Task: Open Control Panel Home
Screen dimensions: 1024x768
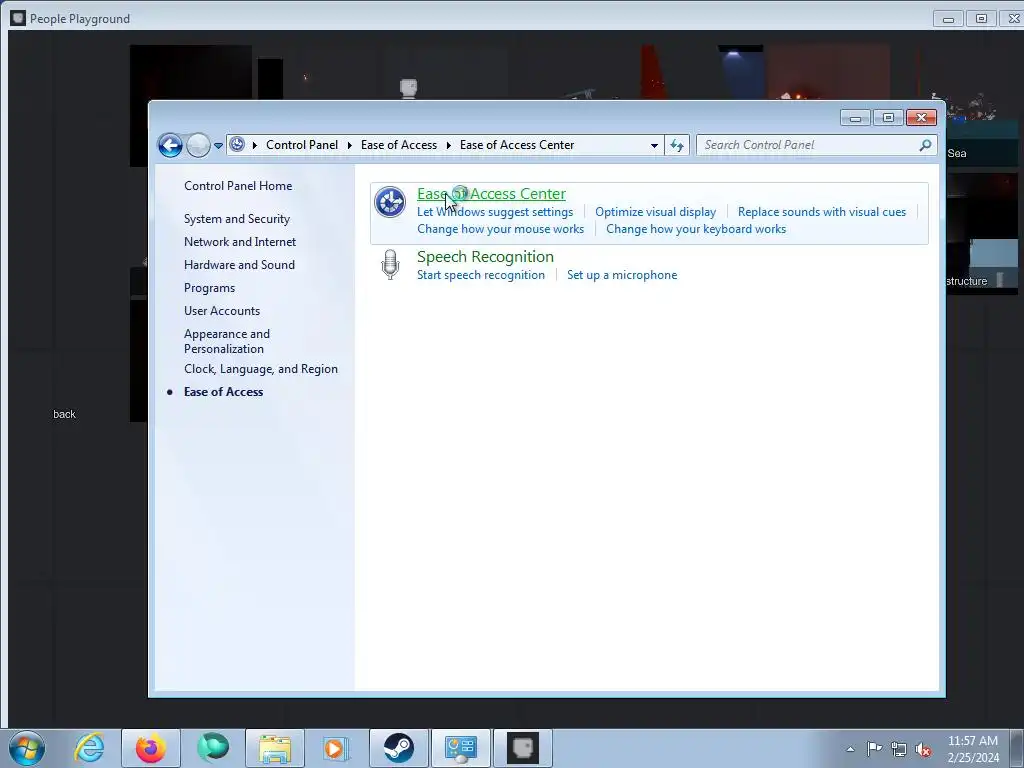Action: click(x=238, y=186)
